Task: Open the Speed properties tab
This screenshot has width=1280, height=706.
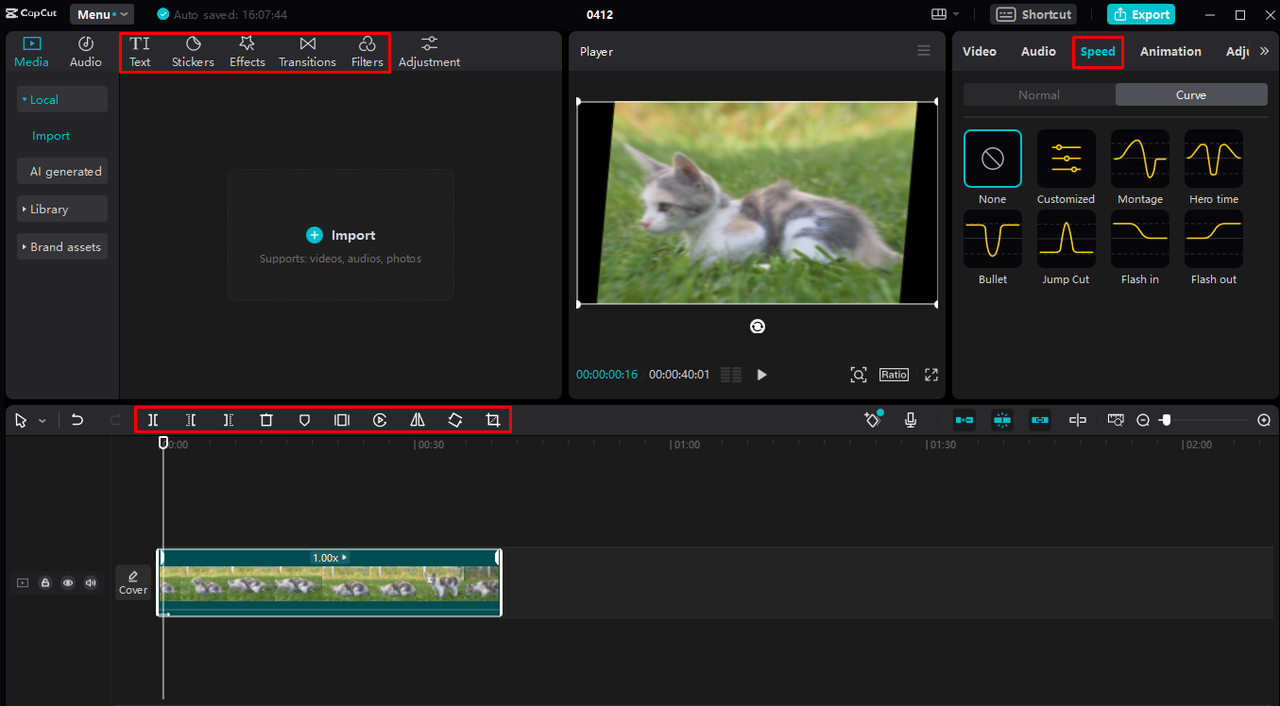Action: click(x=1098, y=51)
